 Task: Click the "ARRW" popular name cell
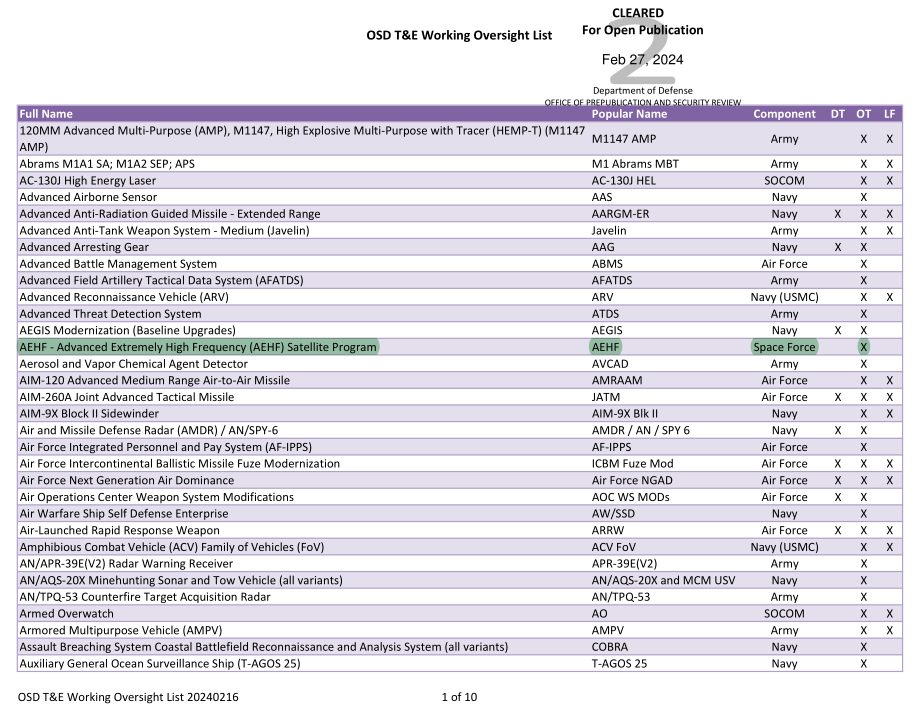tap(608, 530)
